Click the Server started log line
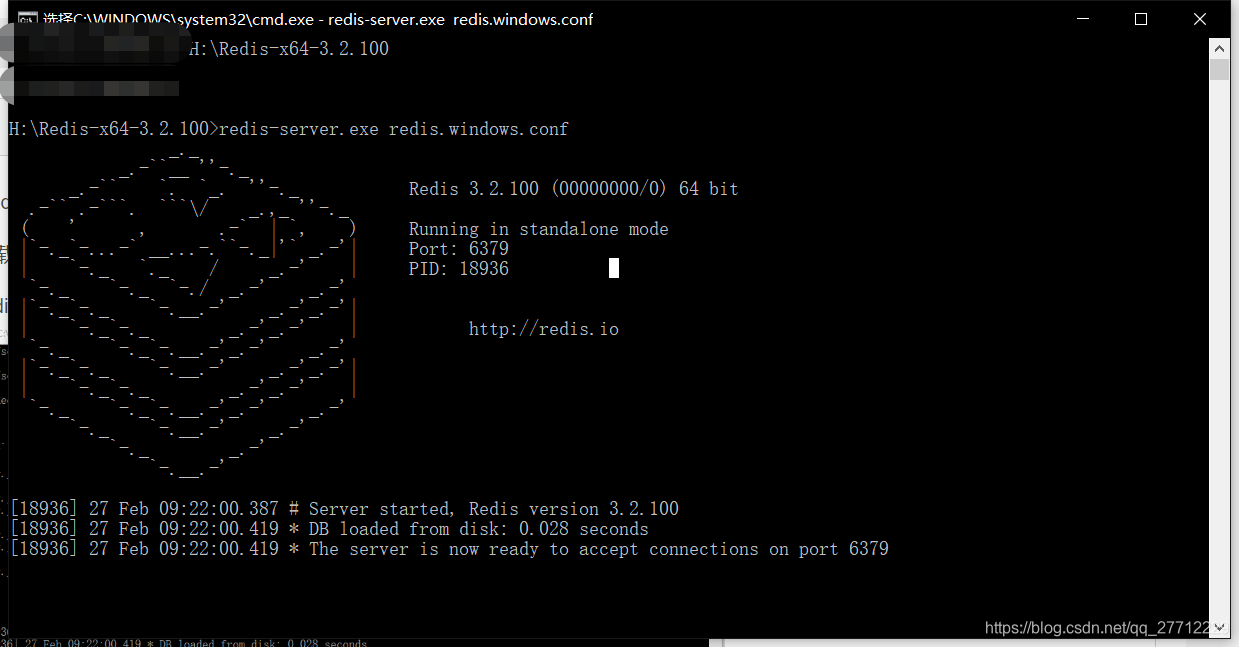The height and width of the screenshot is (647, 1239). coord(344,509)
